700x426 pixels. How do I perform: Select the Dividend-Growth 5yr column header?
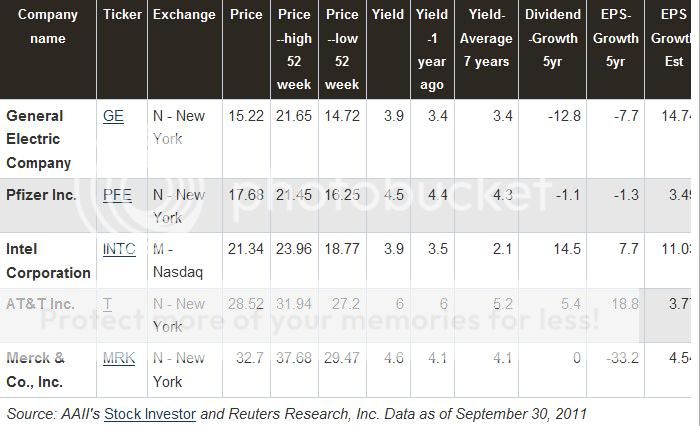[x=552, y=38]
